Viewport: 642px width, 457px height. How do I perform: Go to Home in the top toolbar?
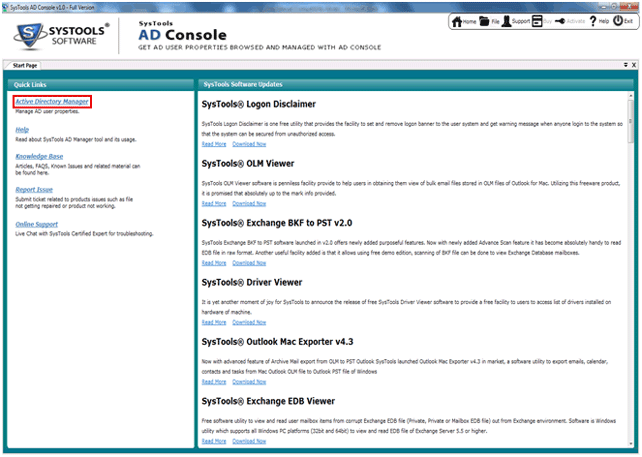pos(464,21)
